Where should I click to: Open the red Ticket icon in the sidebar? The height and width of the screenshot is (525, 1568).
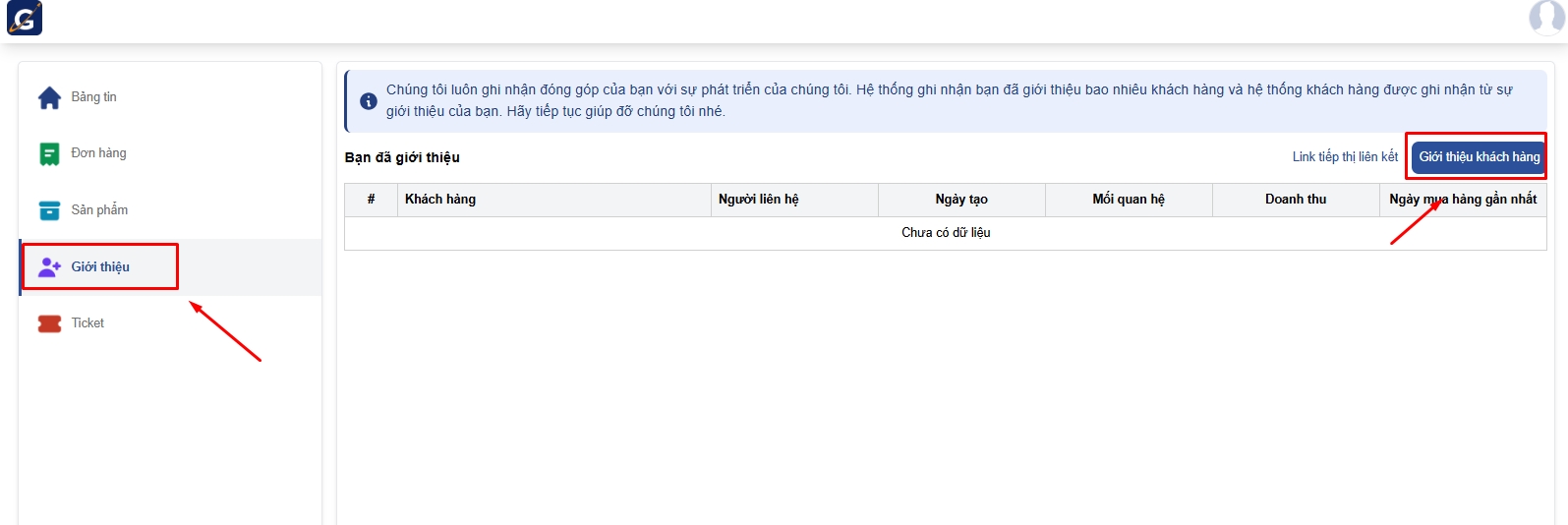coord(49,323)
